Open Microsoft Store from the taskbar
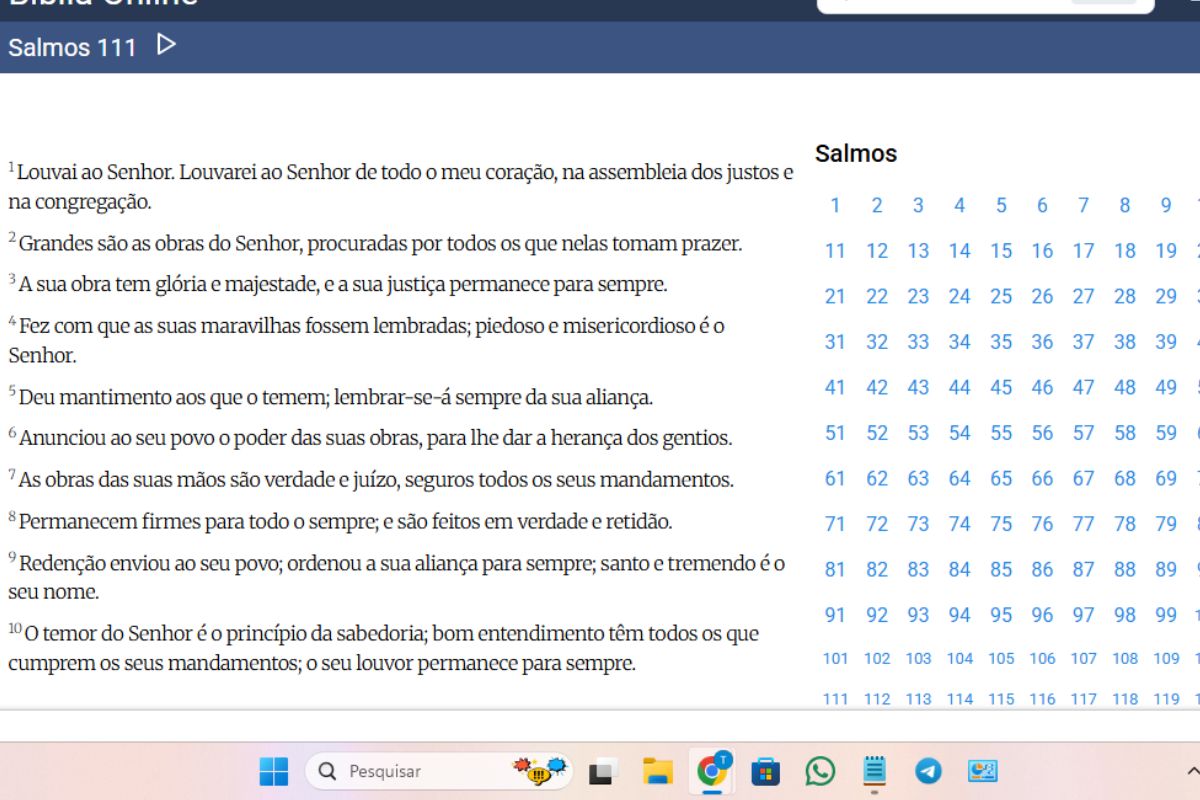 point(766,770)
